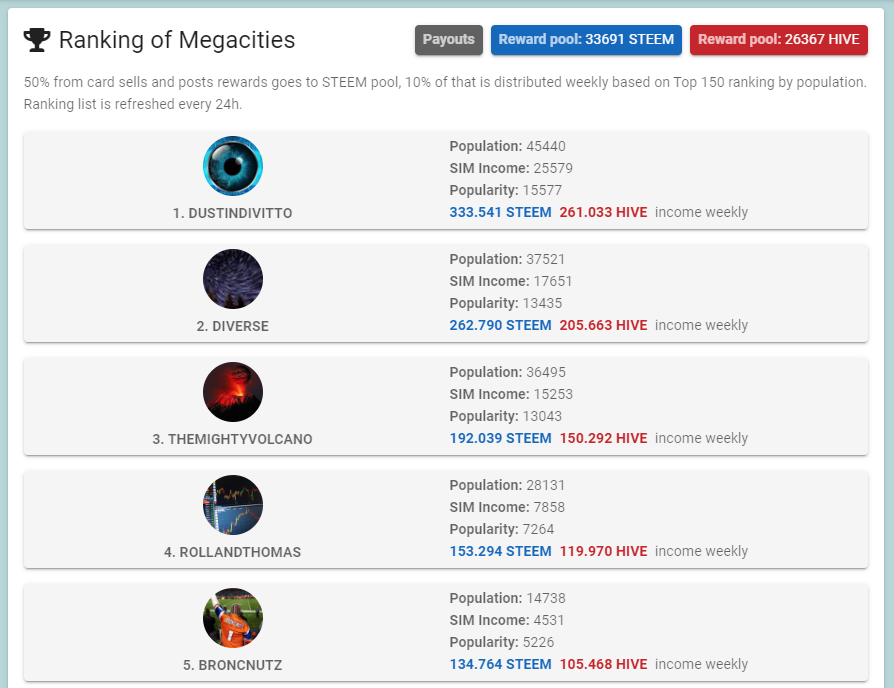
Task: Click the red HIVE reward pool button
Action: [779, 40]
